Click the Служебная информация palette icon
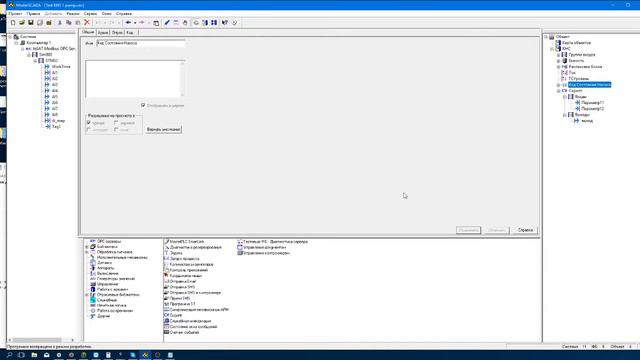The image size is (640, 360). pos(166,321)
